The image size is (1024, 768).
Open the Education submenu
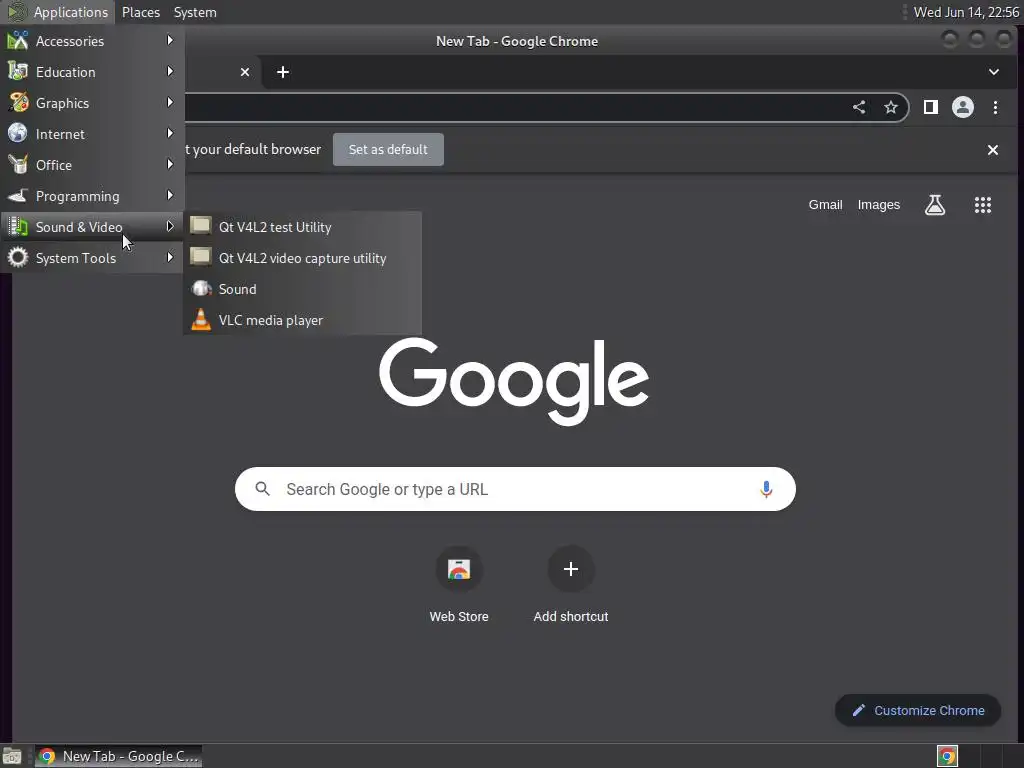91,72
